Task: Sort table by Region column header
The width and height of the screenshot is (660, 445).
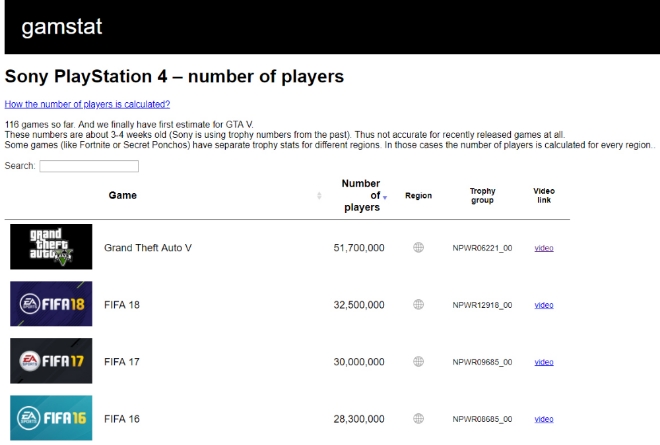Action: pyautogui.click(x=418, y=195)
